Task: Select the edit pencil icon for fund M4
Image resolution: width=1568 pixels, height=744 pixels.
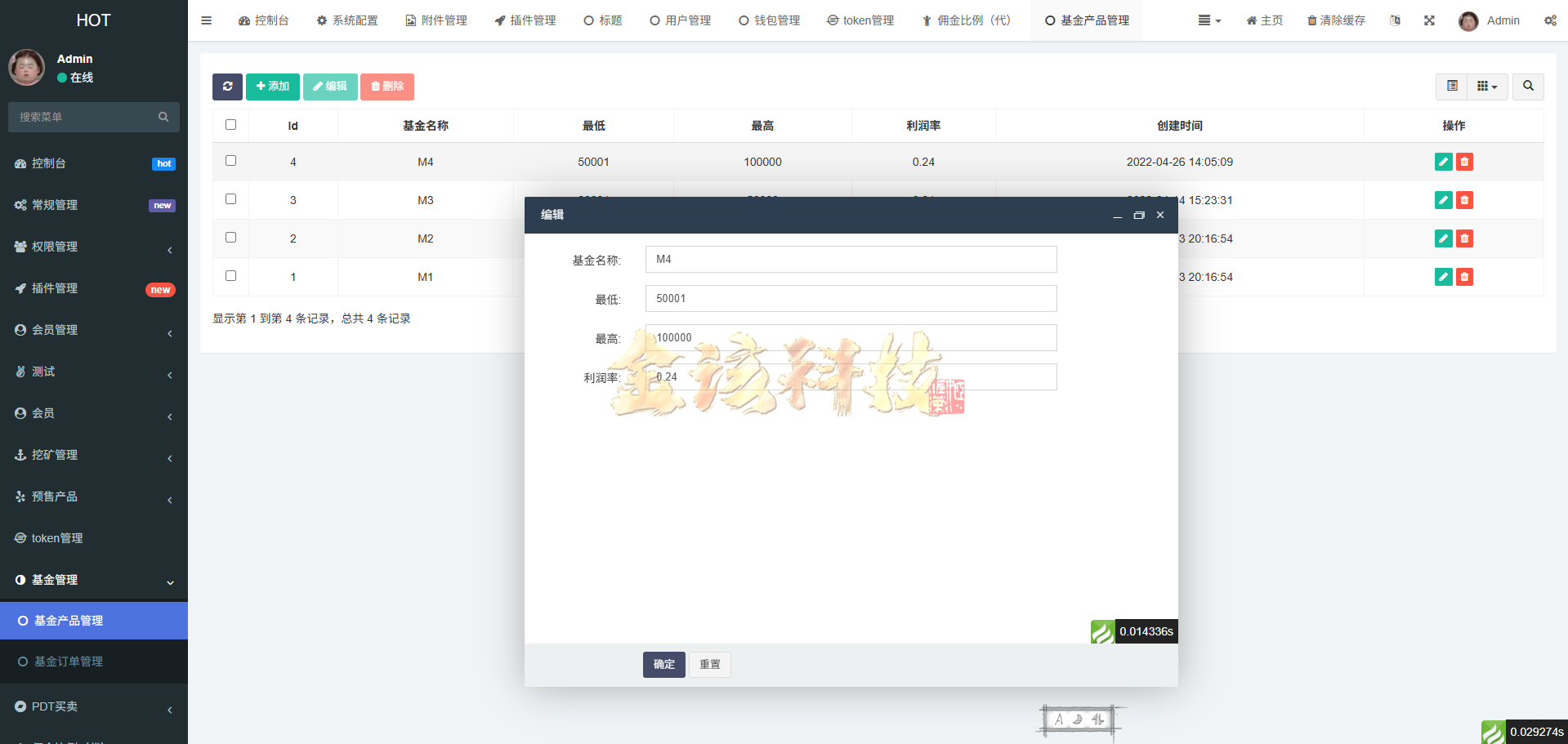Action: pos(1443,162)
